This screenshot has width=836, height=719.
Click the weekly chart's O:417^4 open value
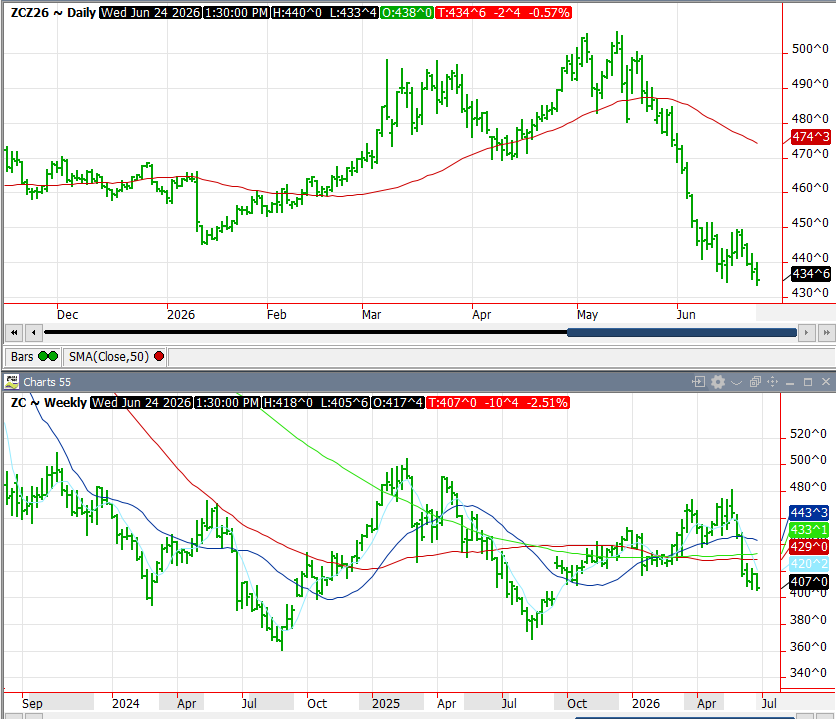[x=397, y=402]
